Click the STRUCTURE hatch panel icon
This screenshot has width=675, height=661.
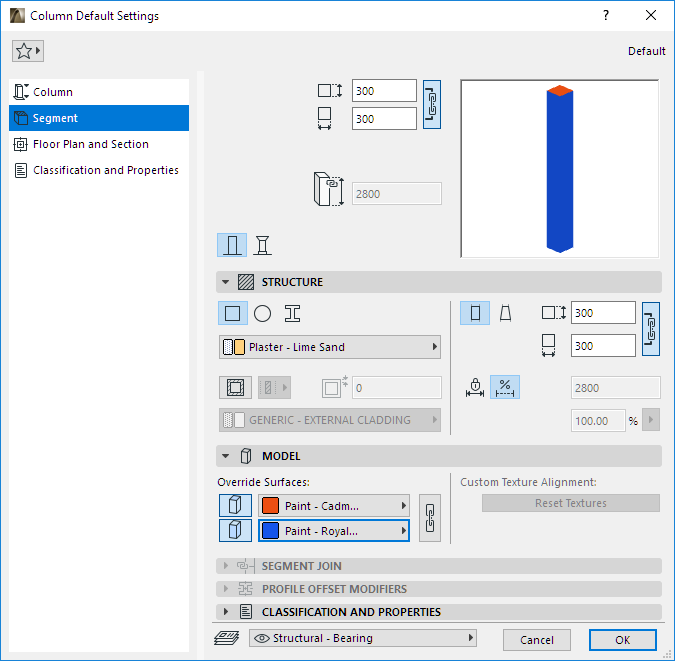(x=246, y=282)
